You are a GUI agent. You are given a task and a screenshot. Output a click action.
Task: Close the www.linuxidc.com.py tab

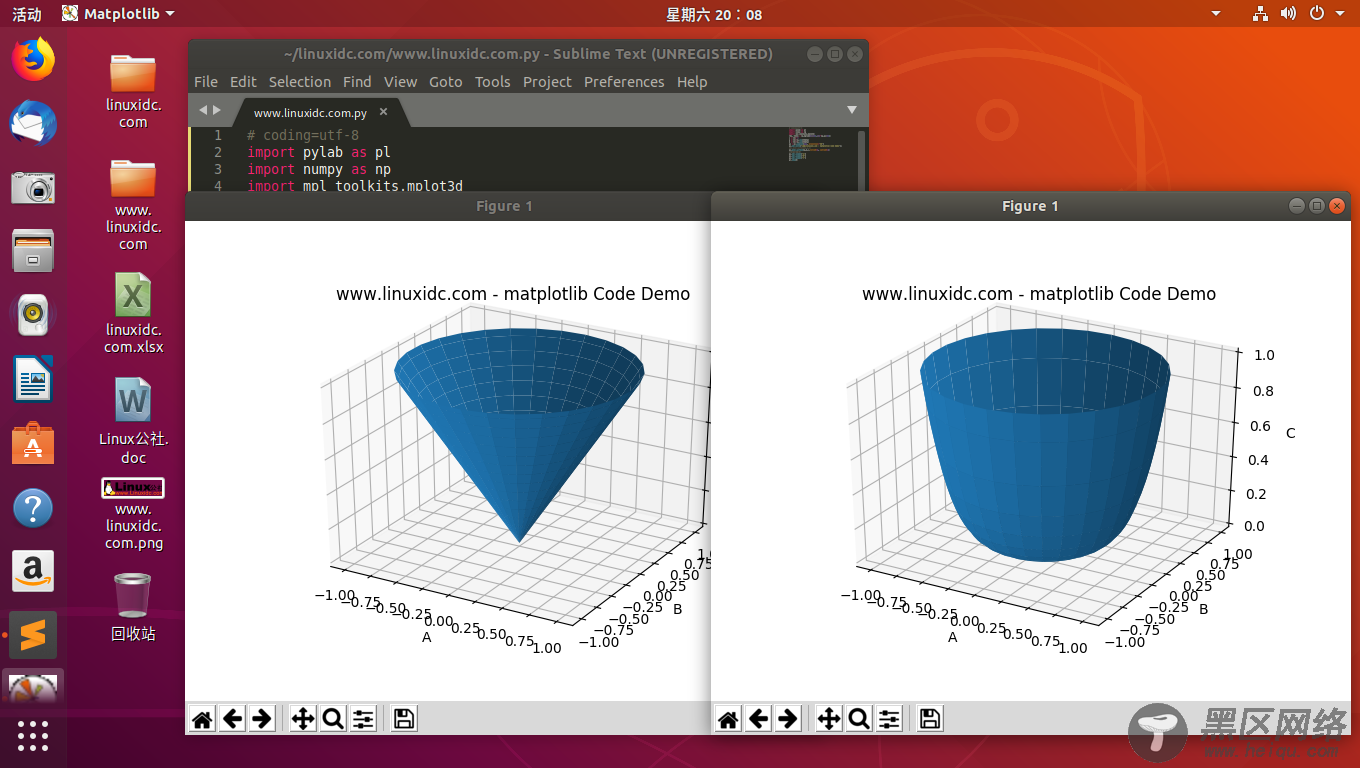click(x=383, y=112)
